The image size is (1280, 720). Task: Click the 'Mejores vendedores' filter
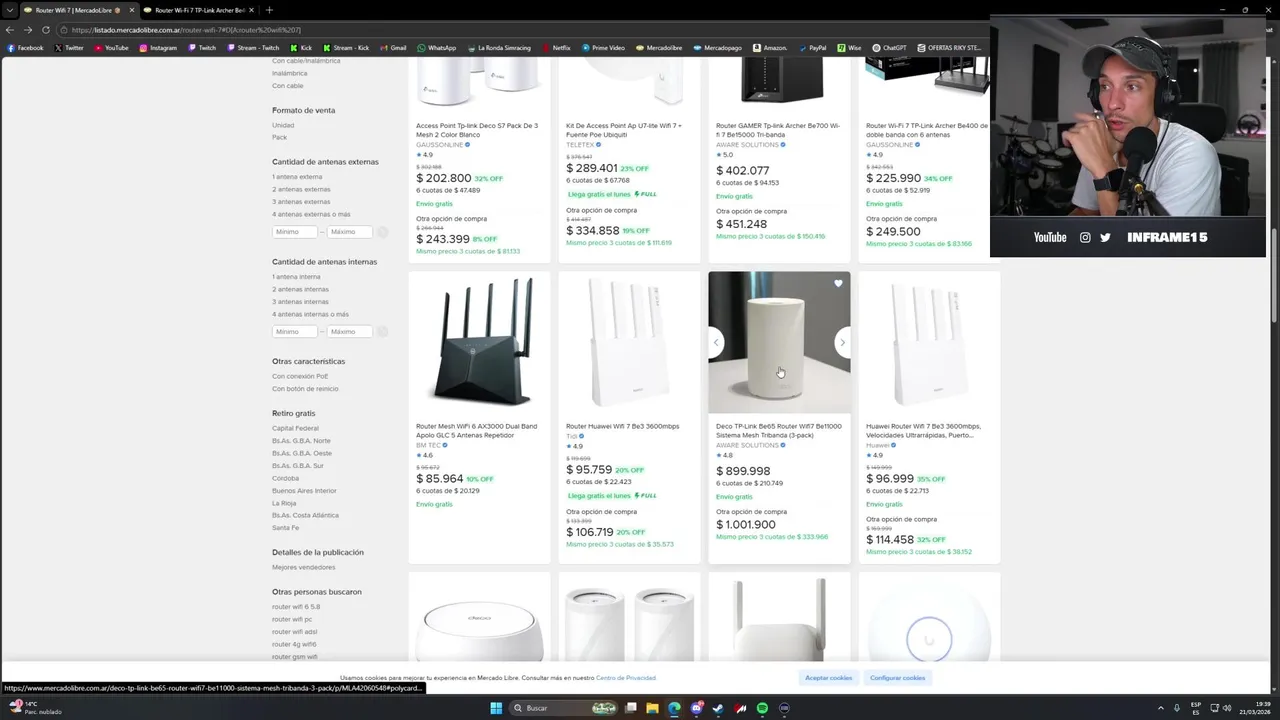[303, 567]
